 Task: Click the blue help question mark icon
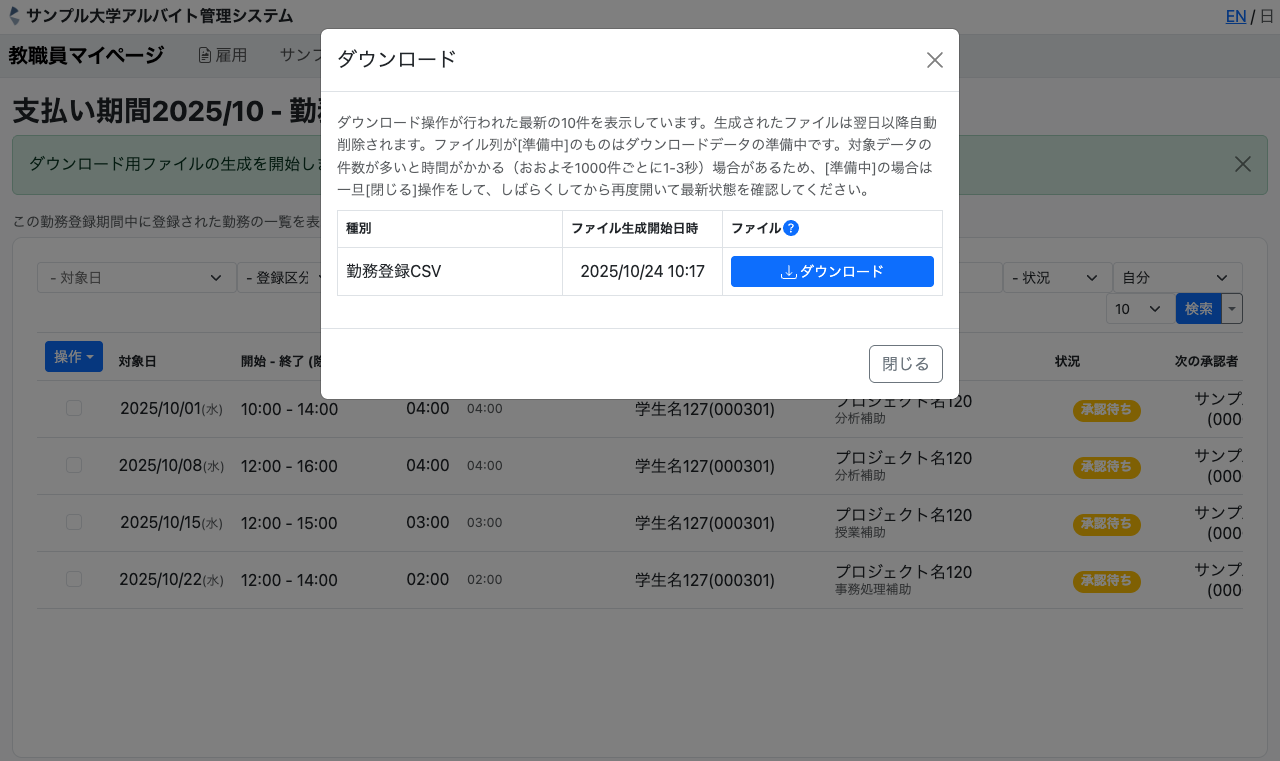(x=791, y=228)
